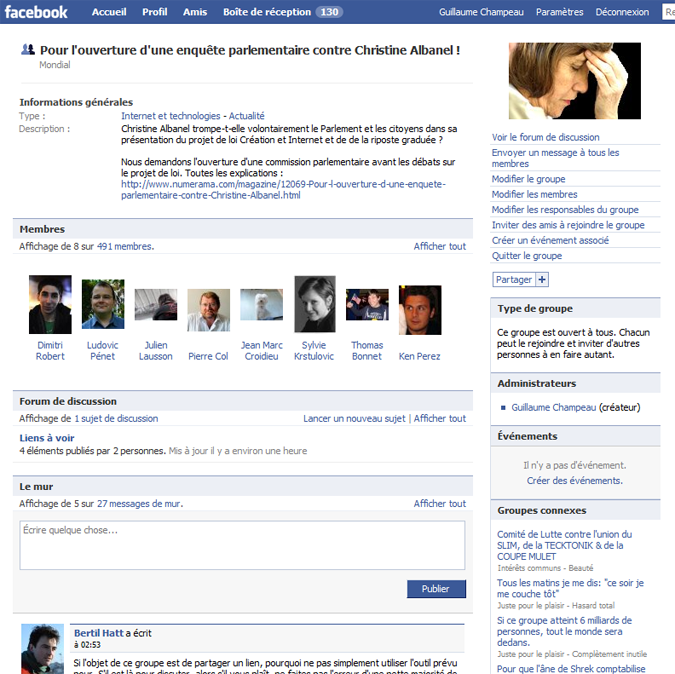Click Créer des événements
The image size is (675, 674).
[575, 481]
